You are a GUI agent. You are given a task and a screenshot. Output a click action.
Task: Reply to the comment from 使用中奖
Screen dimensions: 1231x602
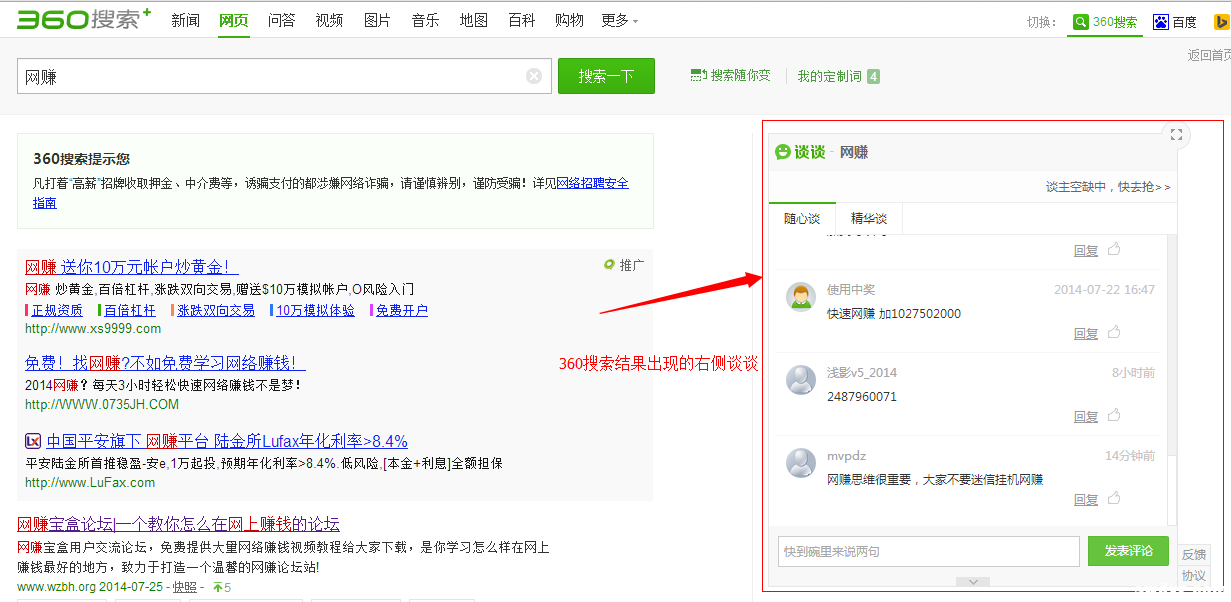(1086, 333)
